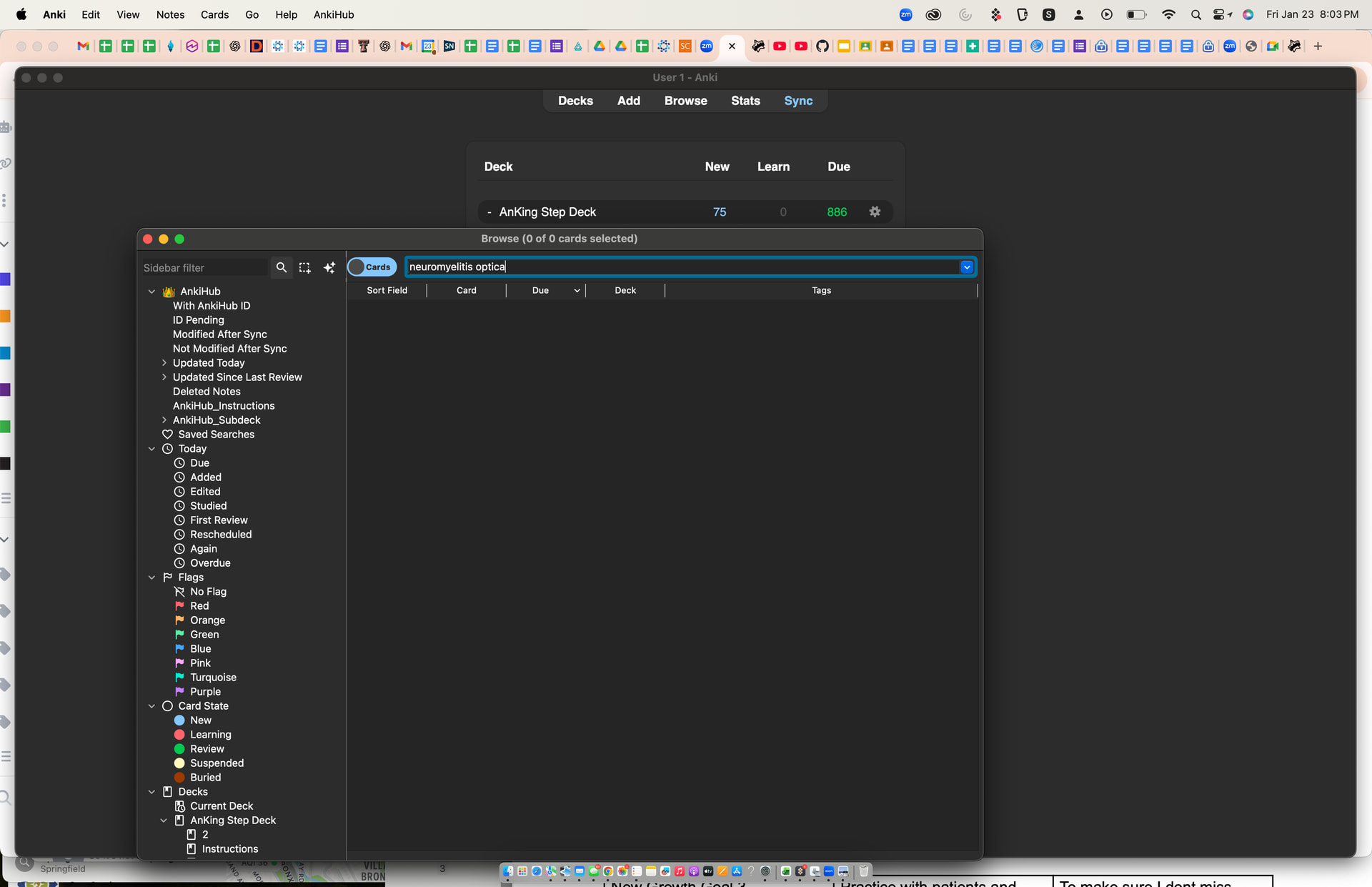The height and width of the screenshot is (887, 1372).
Task: Collapse the AnKing Step Deck row on deck list
Action: tap(489, 212)
